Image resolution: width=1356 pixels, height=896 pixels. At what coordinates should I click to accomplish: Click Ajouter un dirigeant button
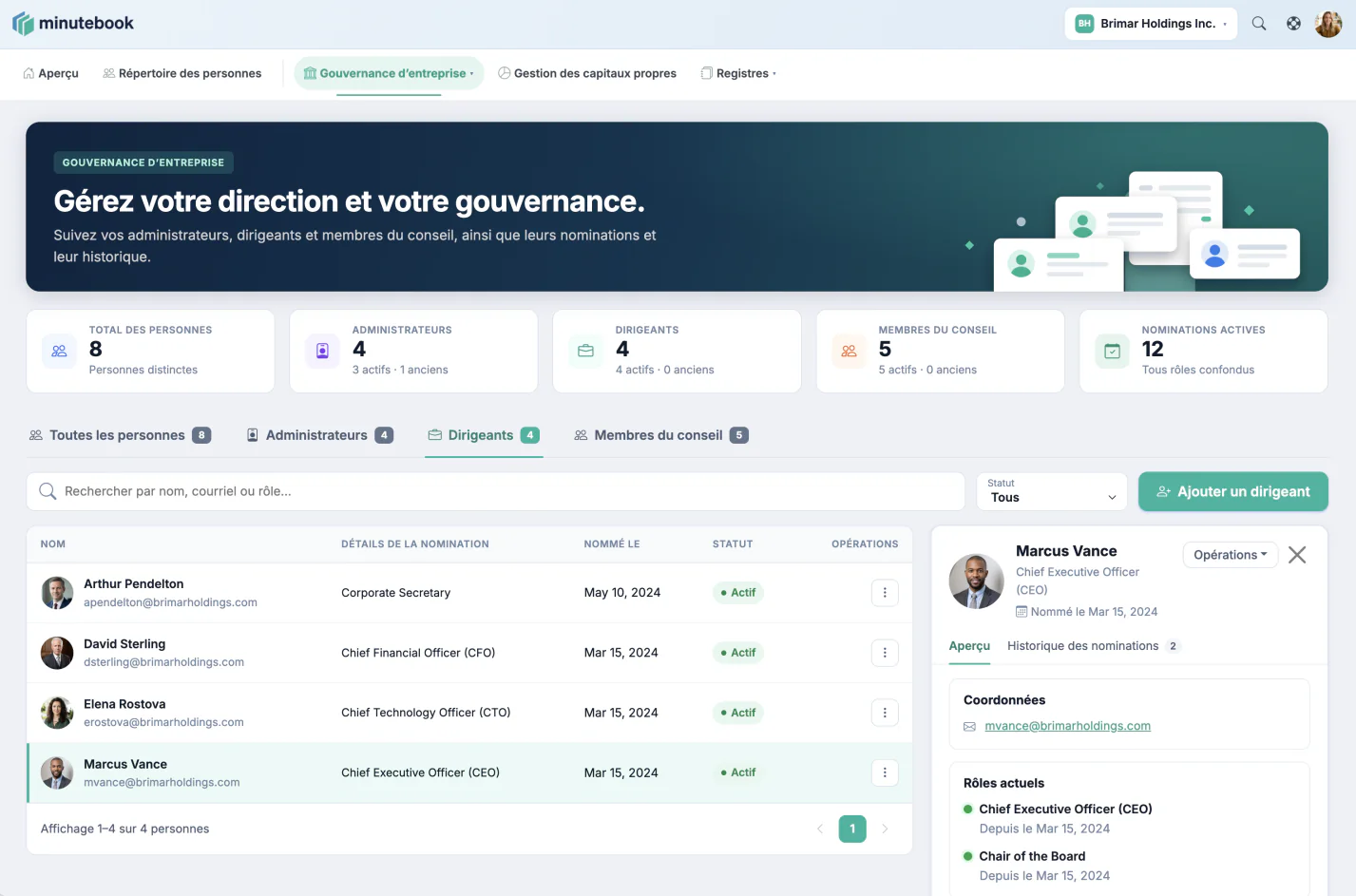click(1233, 491)
